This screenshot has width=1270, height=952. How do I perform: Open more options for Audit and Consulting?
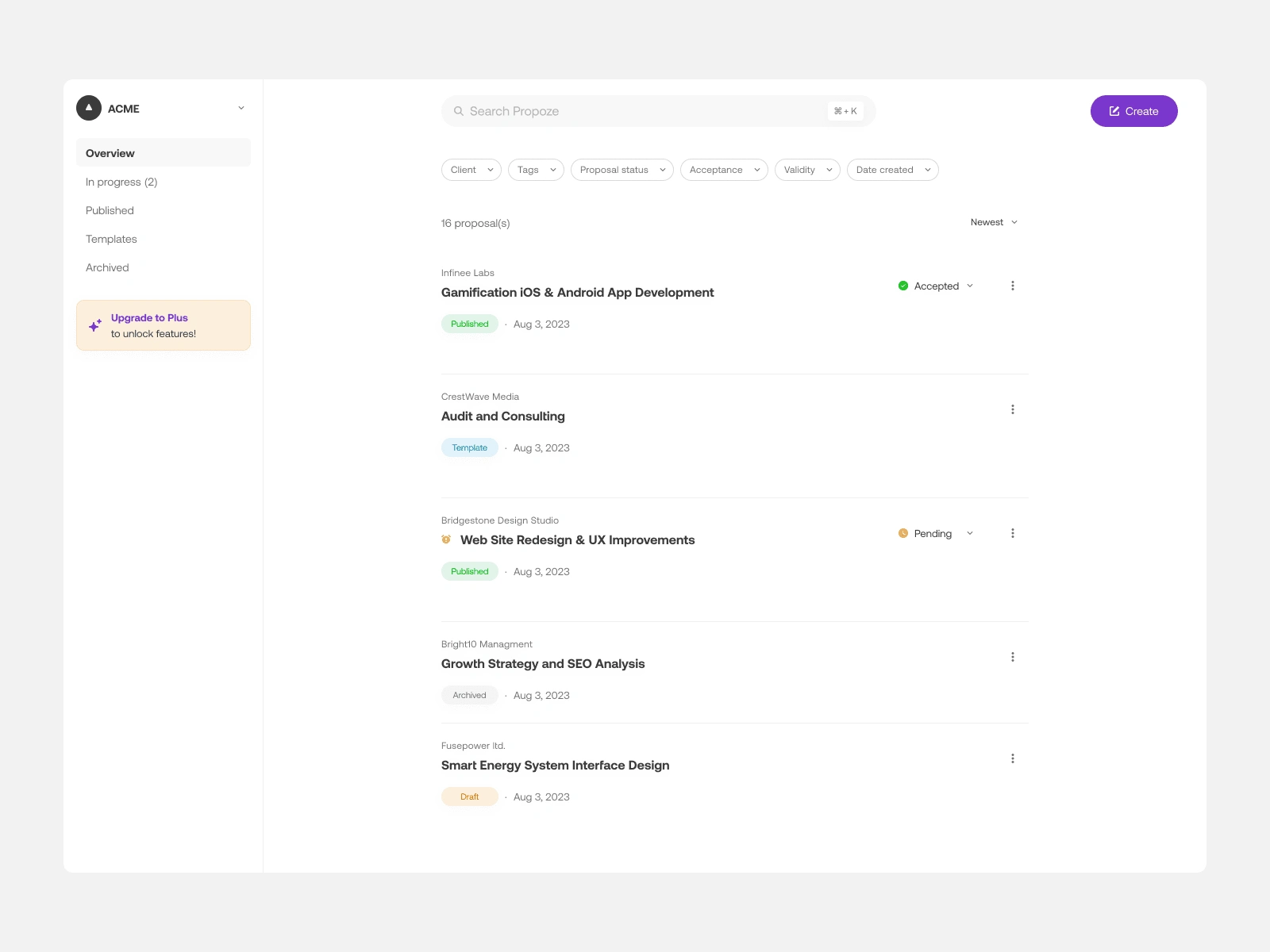tap(1012, 409)
